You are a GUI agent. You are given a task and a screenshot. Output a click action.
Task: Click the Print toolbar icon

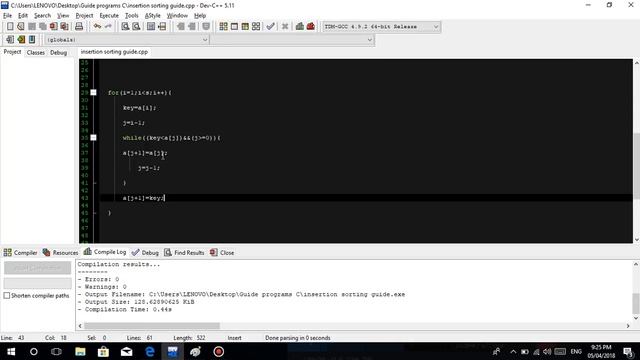[79, 27]
